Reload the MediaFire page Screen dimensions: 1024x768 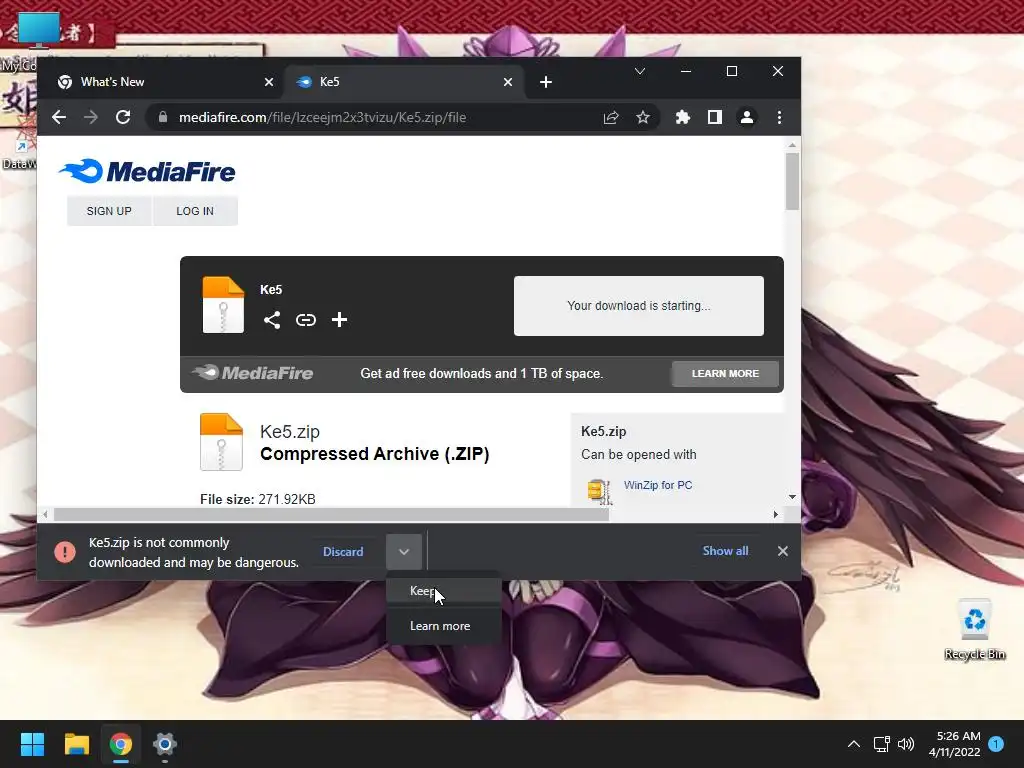click(x=123, y=118)
